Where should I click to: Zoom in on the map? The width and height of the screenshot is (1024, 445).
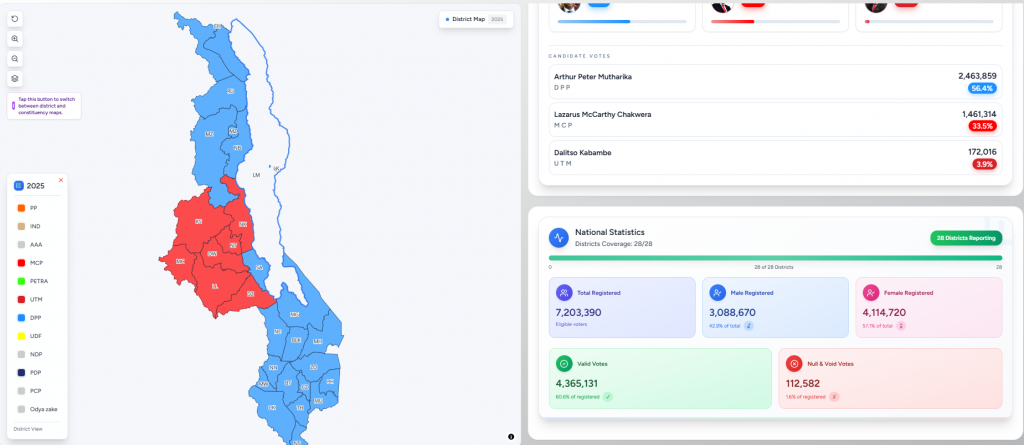pyautogui.click(x=15, y=39)
